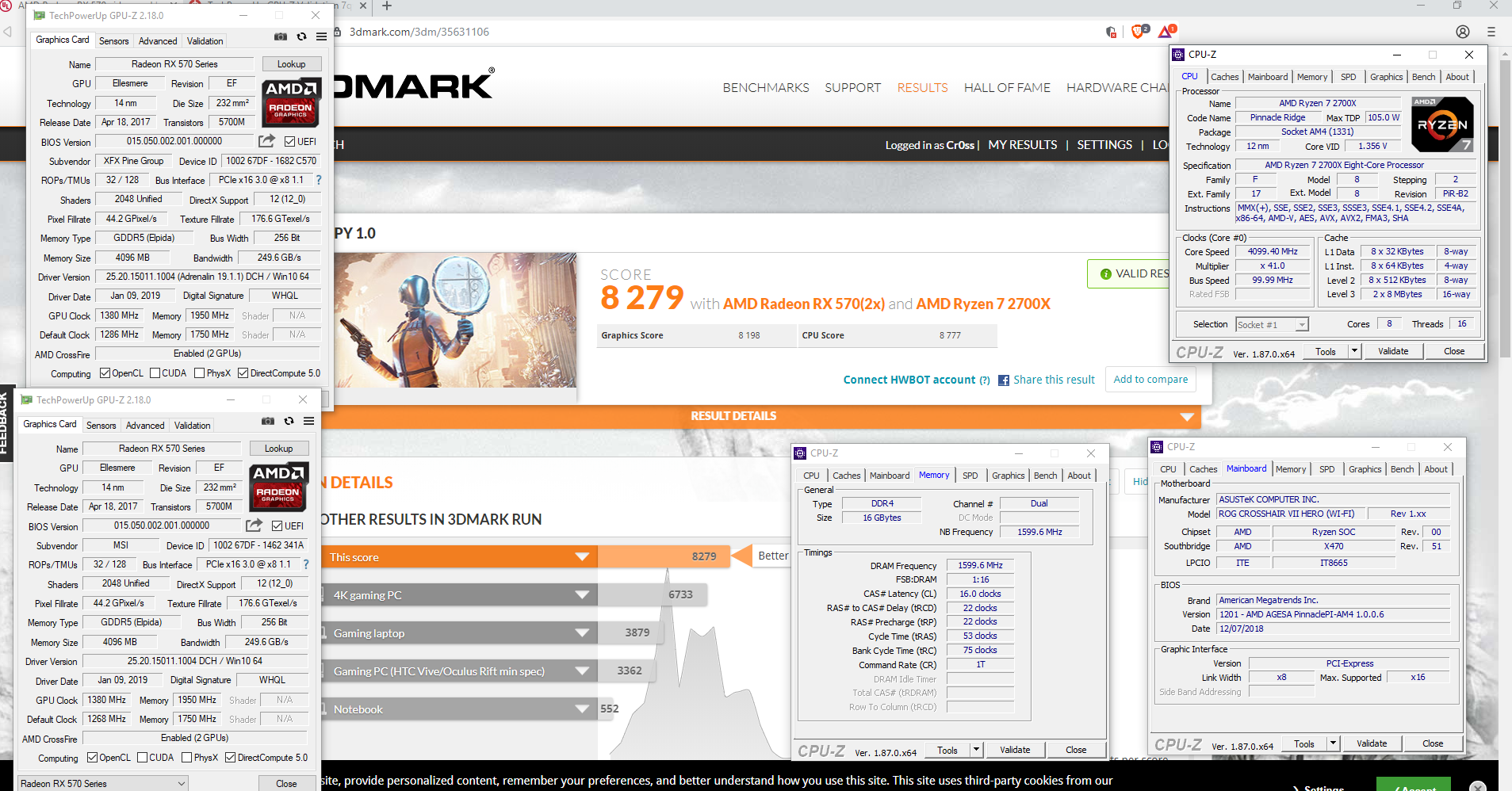Click site lock icon in address bar
1512x791 pixels.
(338, 32)
